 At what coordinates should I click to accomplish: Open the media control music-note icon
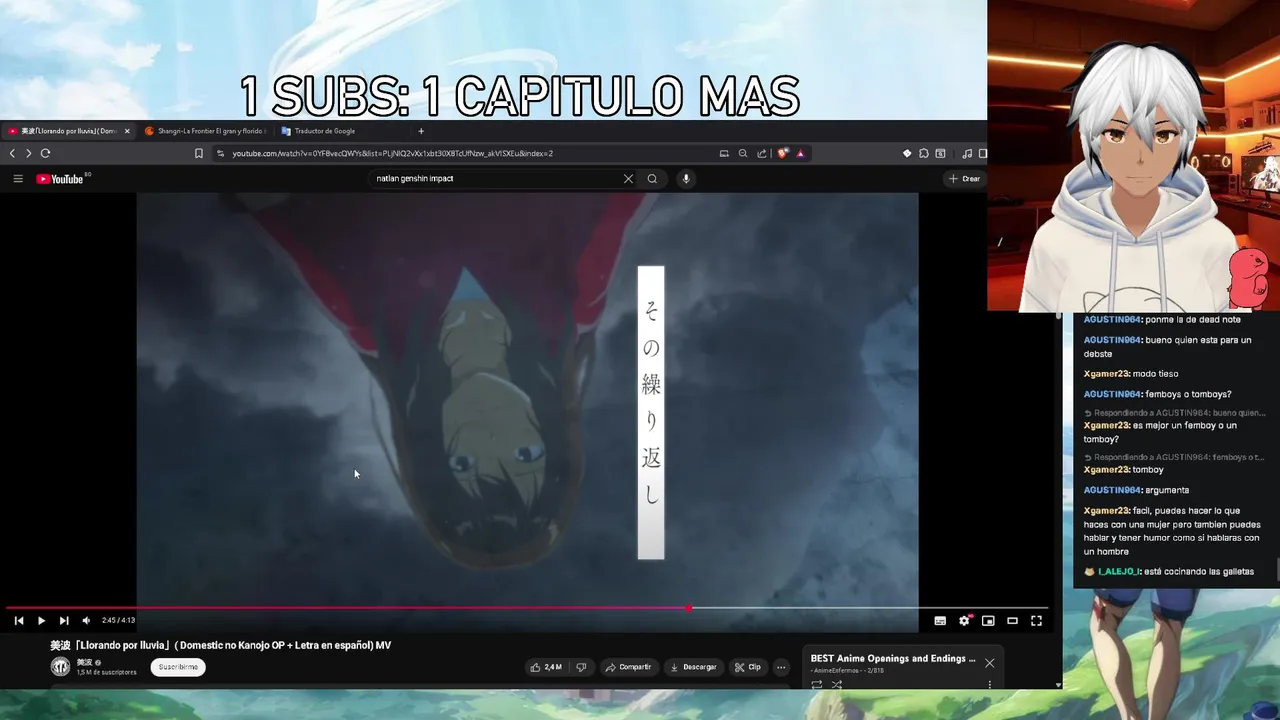[x=967, y=153]
